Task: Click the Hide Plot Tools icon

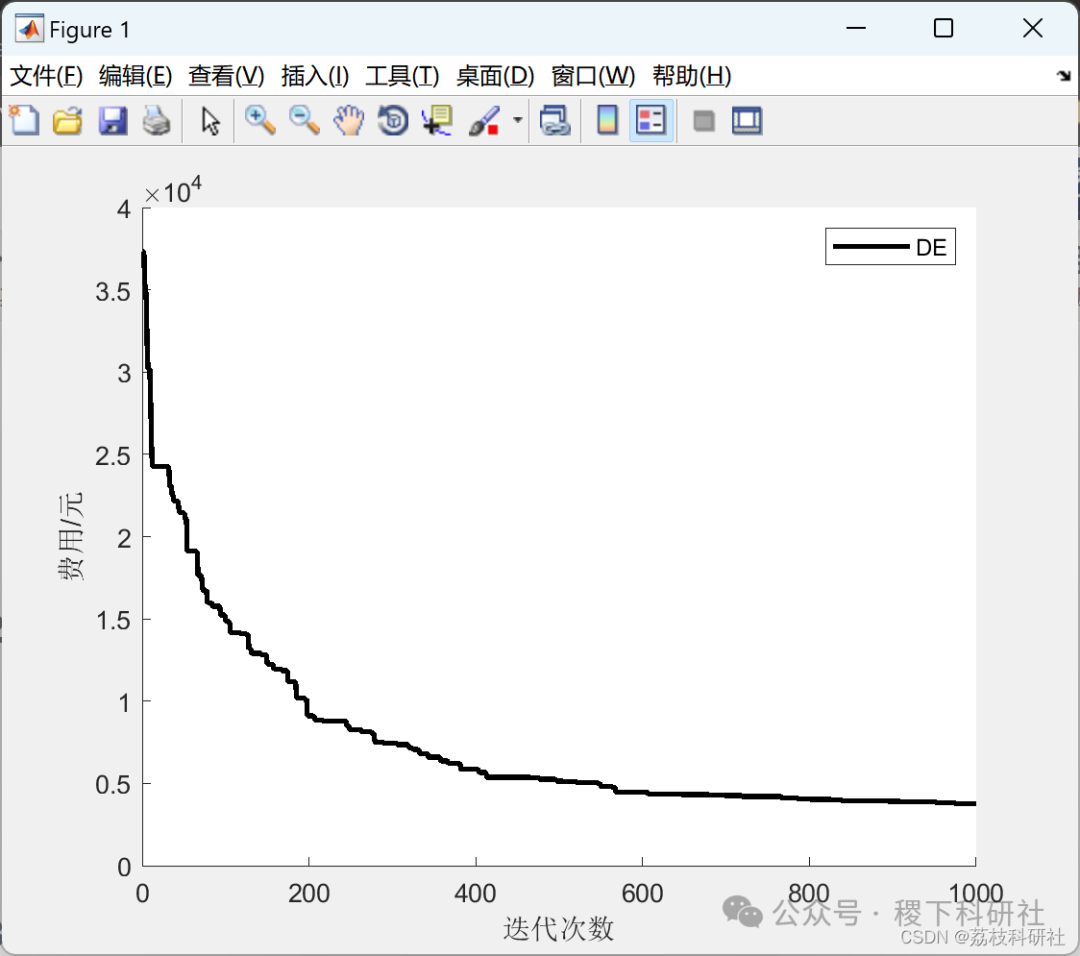Action: pos(703,121)
